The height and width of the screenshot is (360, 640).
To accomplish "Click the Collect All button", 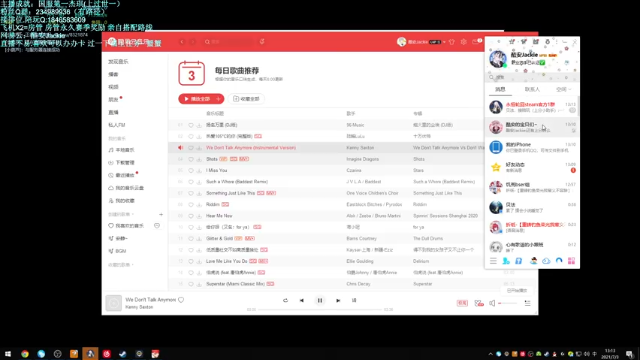I will (x=246, y=99).
